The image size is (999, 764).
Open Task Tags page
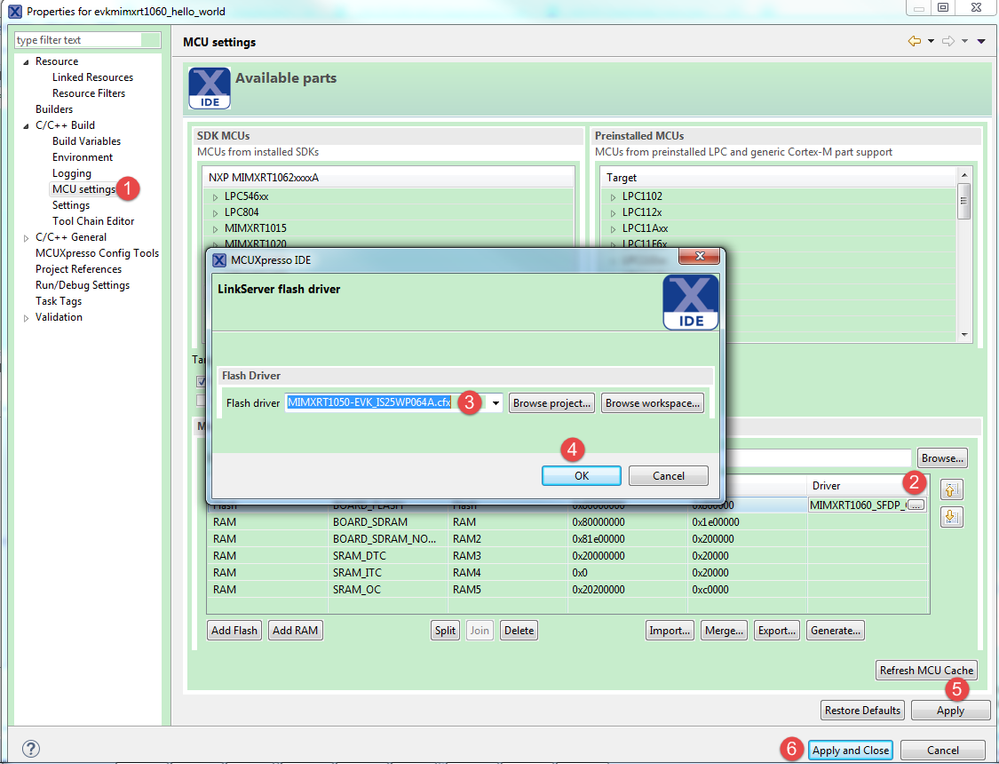(59, 301)
